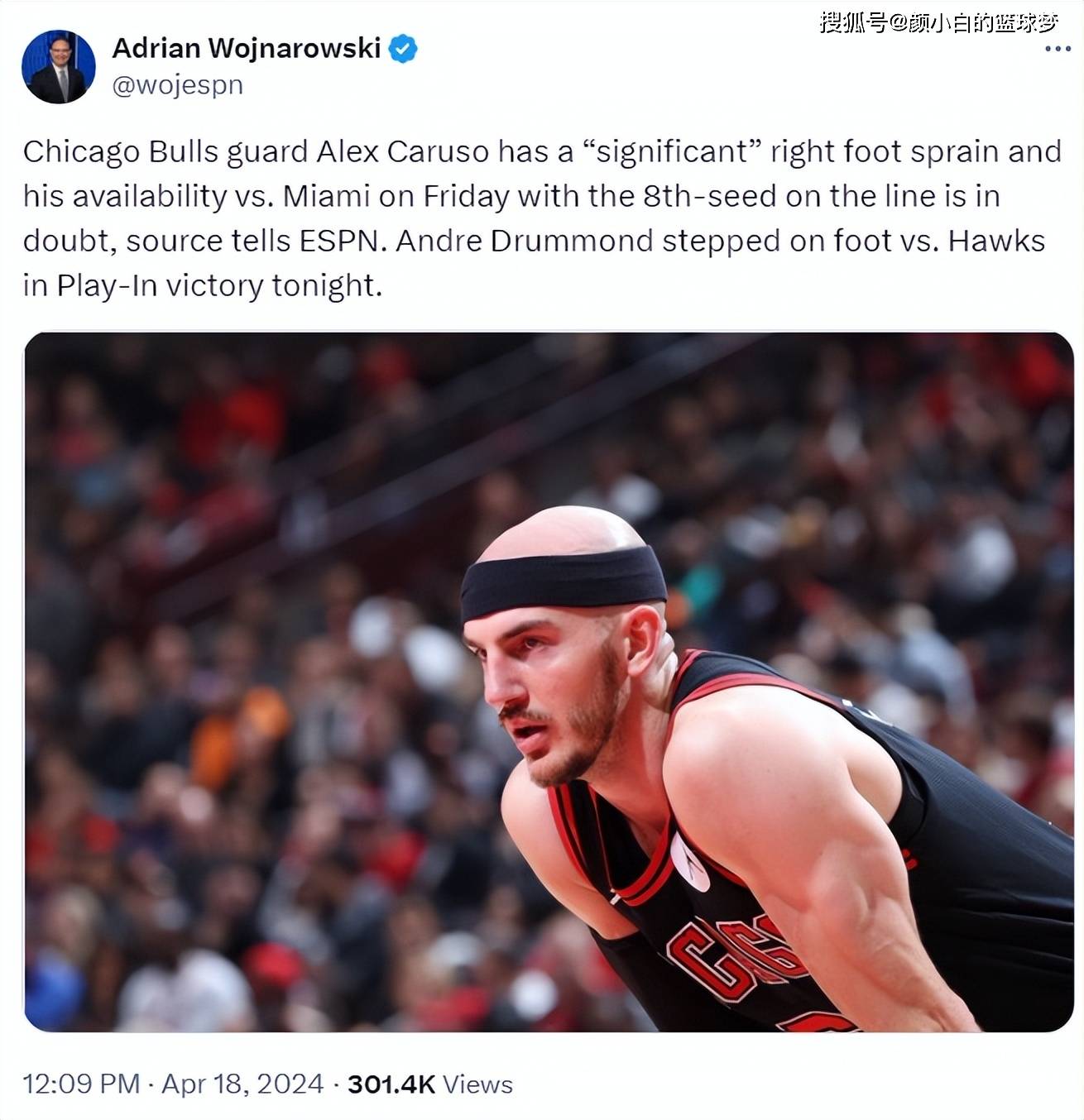
Task: Open the three-dot more options menu
Action: click(1057, 49)
